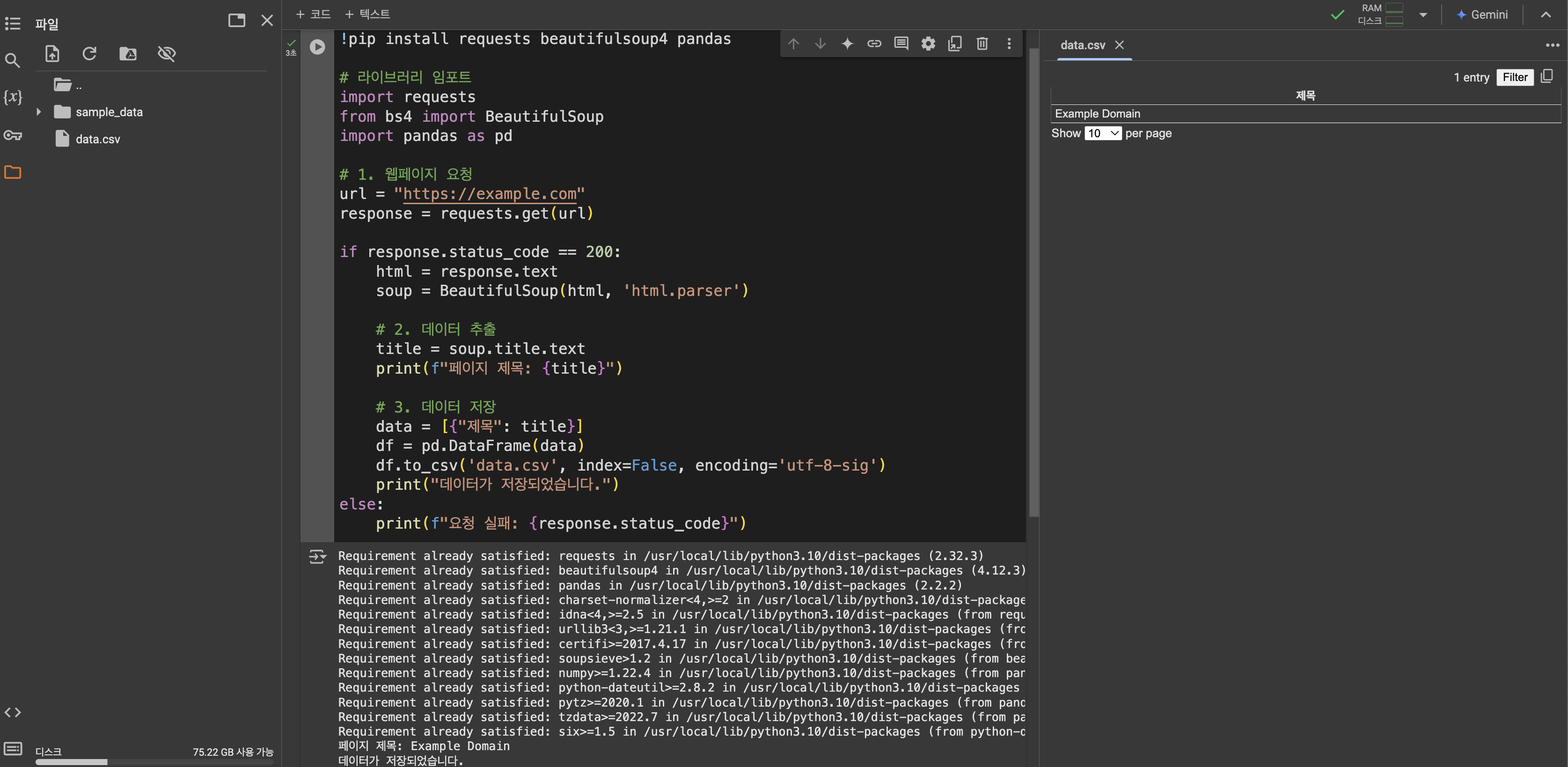Viewport: 1568px width, 767px height.
Task: Refresh the file browser
Action: tap(89, 53)
